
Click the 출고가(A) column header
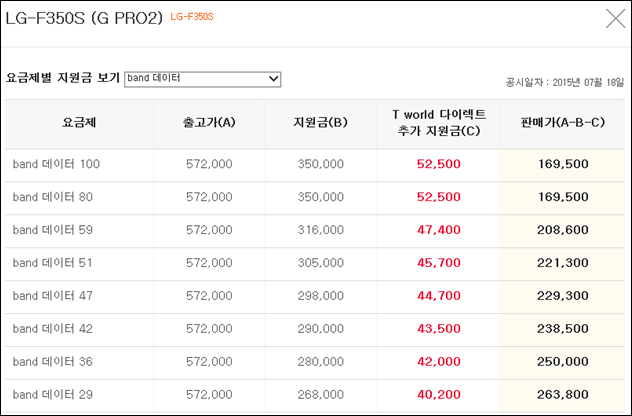tap(209, 123)
